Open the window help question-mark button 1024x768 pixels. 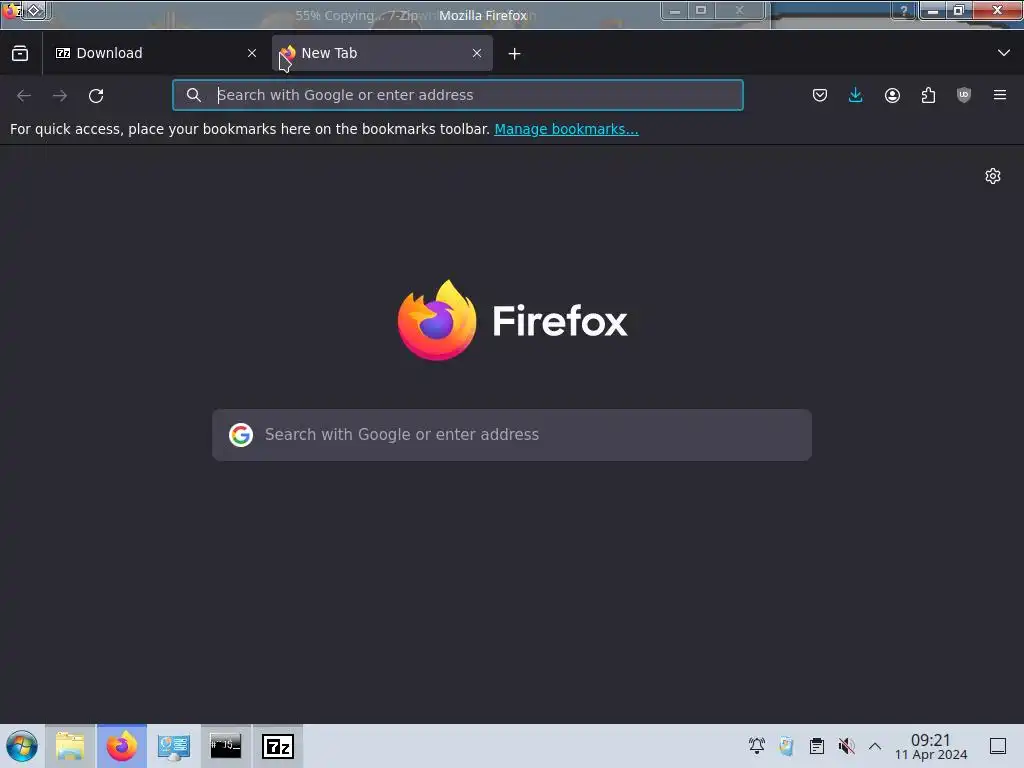pos(904,10)
